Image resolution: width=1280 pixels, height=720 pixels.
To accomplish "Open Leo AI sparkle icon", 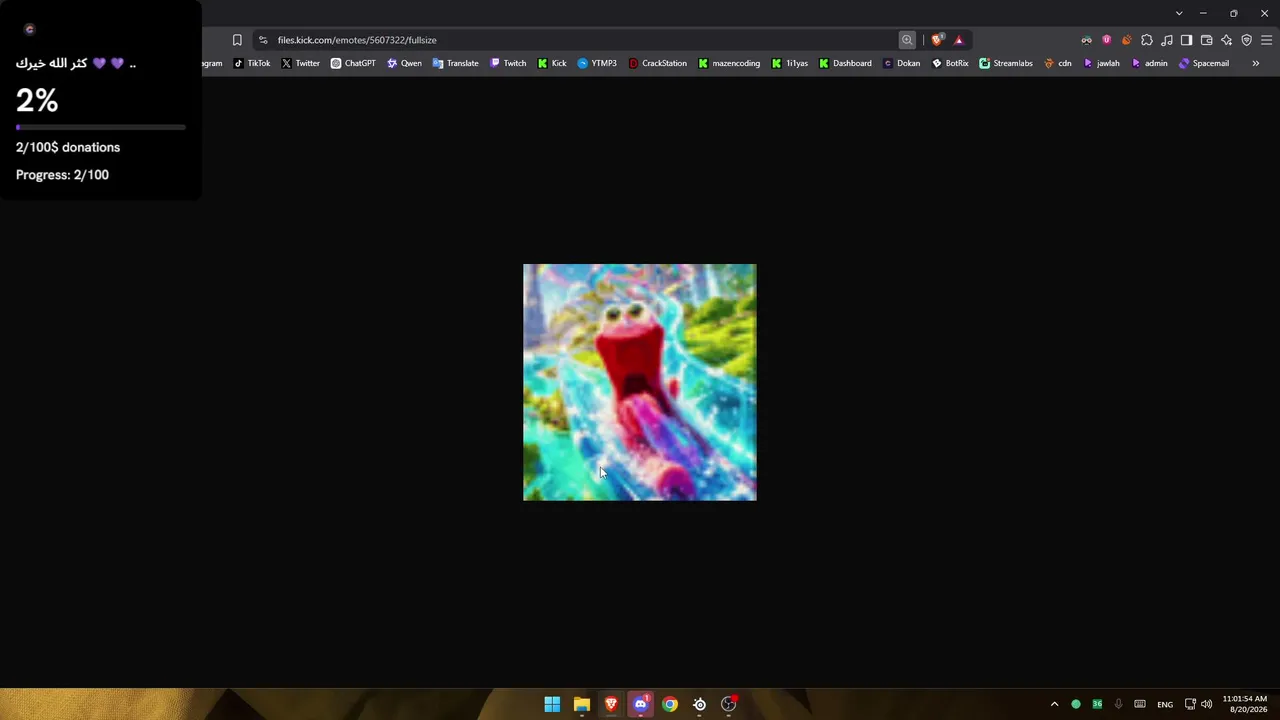I will point(1227,40).
